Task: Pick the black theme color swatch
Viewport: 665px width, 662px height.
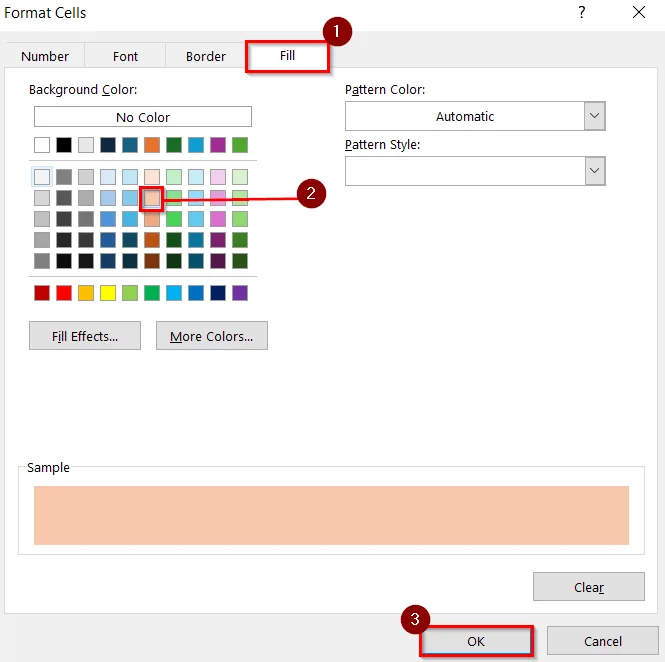Action: (x=64, y=145)
